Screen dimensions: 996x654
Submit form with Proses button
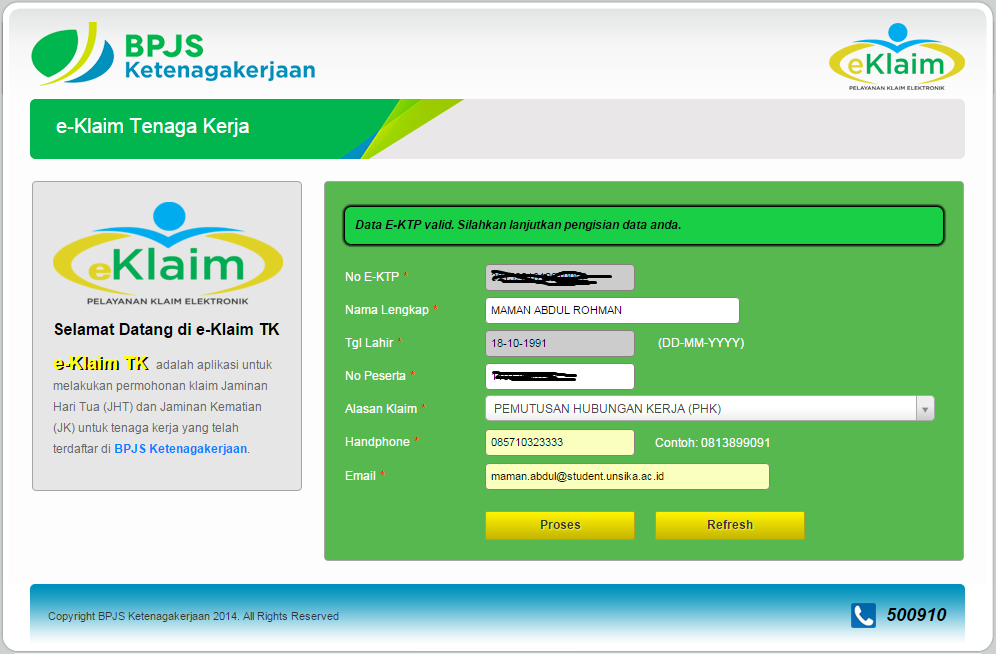pyautogui.click(x=560, y=525)
